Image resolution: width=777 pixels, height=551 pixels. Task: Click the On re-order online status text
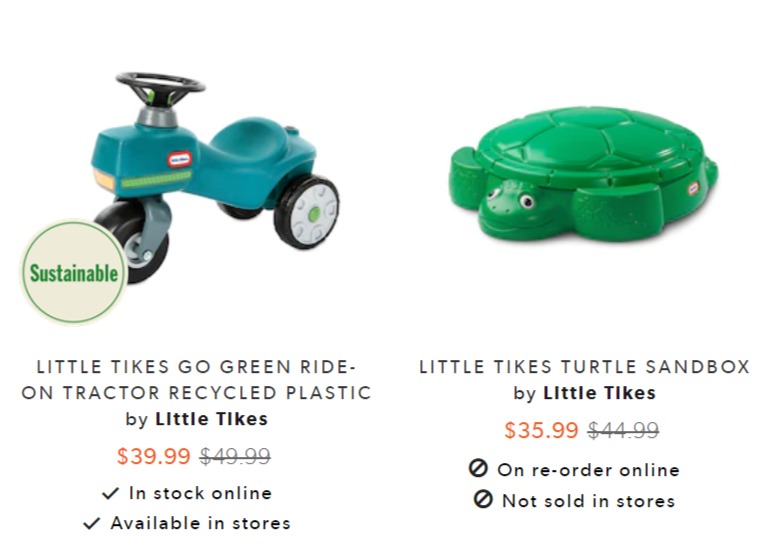[589, 470]
